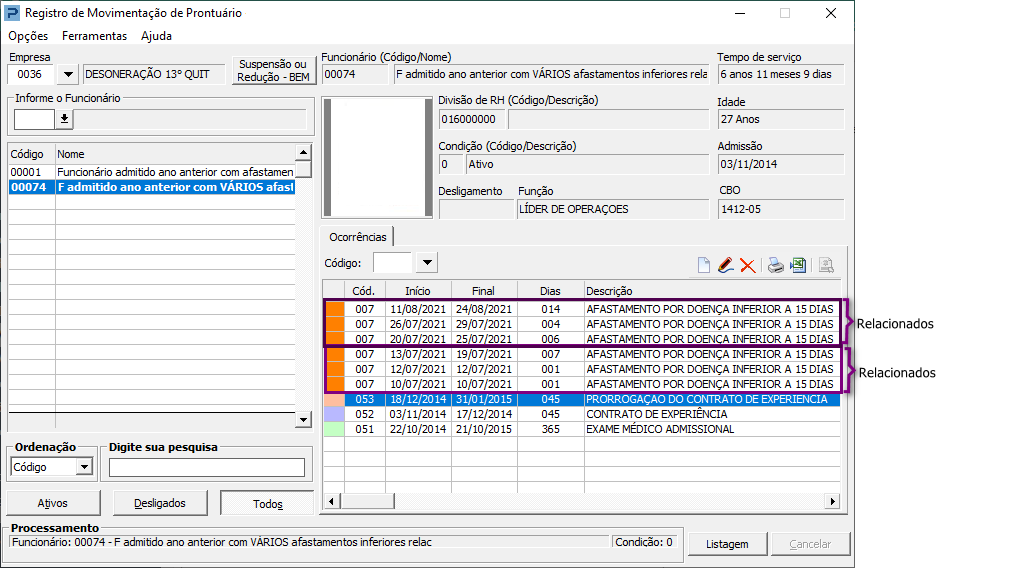Click the Suspensão ou Redução - BEM button
Screen dimensions: 1023x568
pyautogui.click(x=273, y=70)
